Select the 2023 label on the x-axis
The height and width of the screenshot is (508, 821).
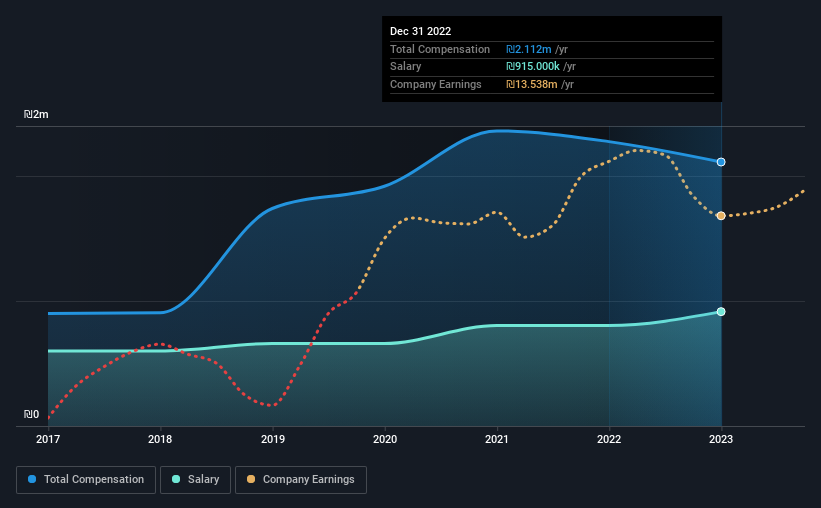(721, 439)
